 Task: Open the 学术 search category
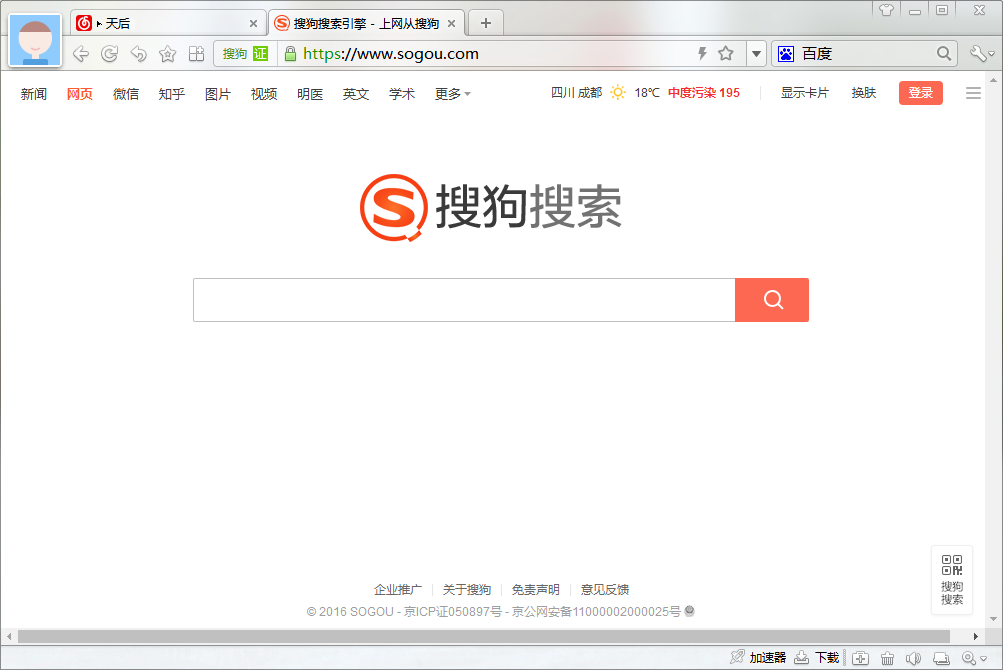(x=402, y=94)
